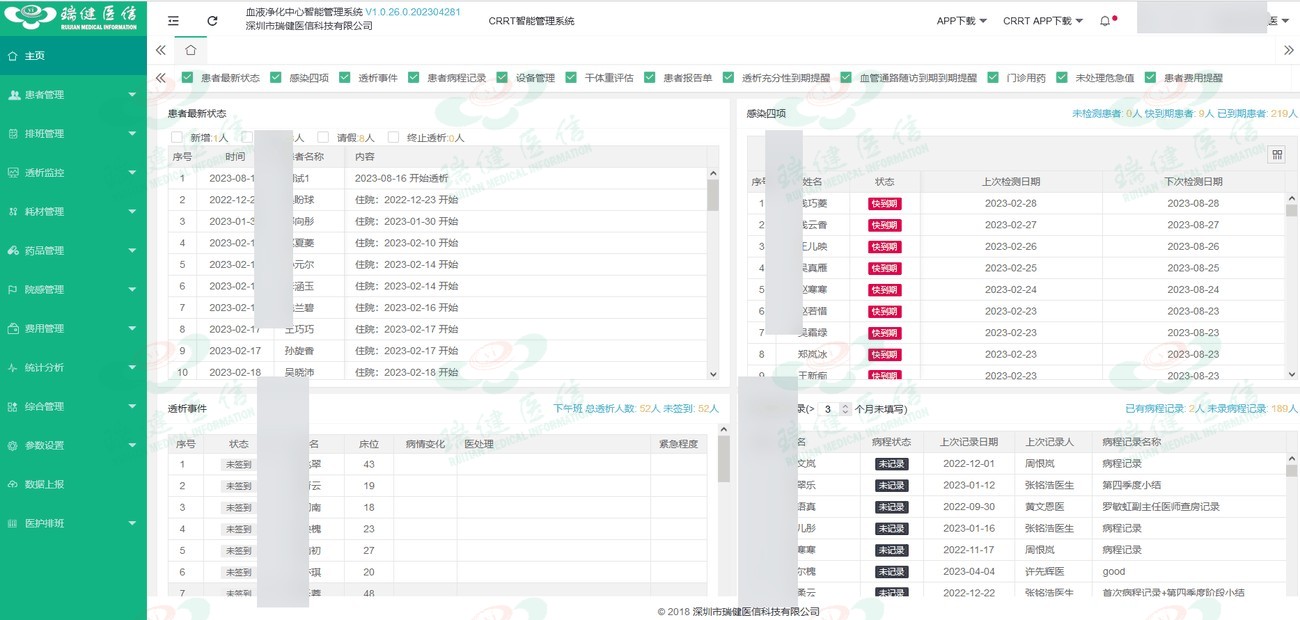Collapse the sidebar with the hamburger icon

pos(173,21)
